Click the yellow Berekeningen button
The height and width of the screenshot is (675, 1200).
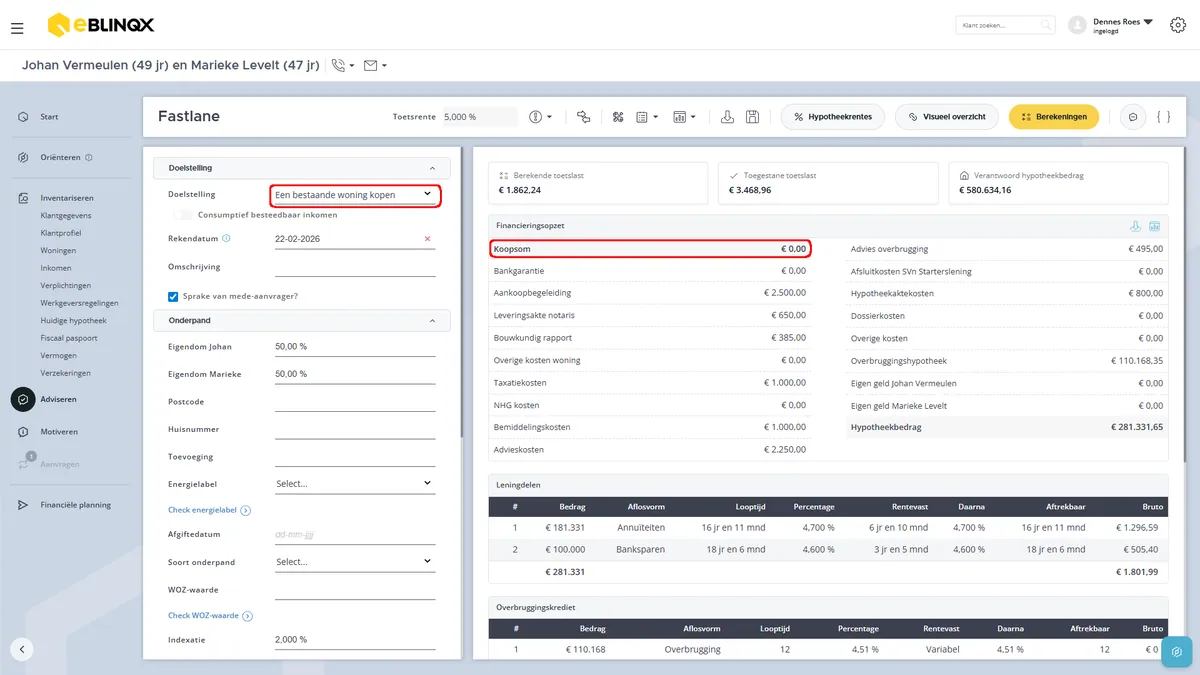pyautogui.click(x=1054, y=117)
